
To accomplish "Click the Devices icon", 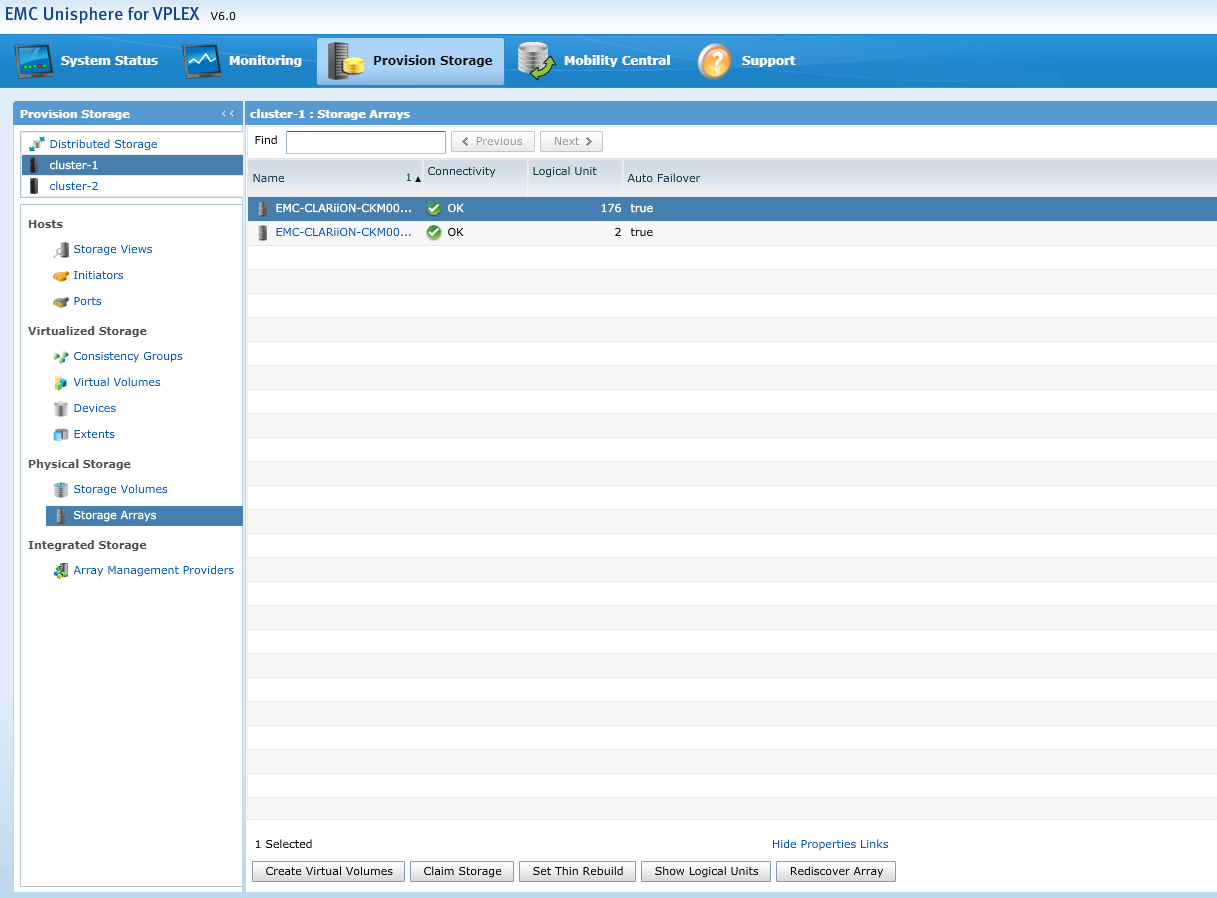I will (61, 409).
